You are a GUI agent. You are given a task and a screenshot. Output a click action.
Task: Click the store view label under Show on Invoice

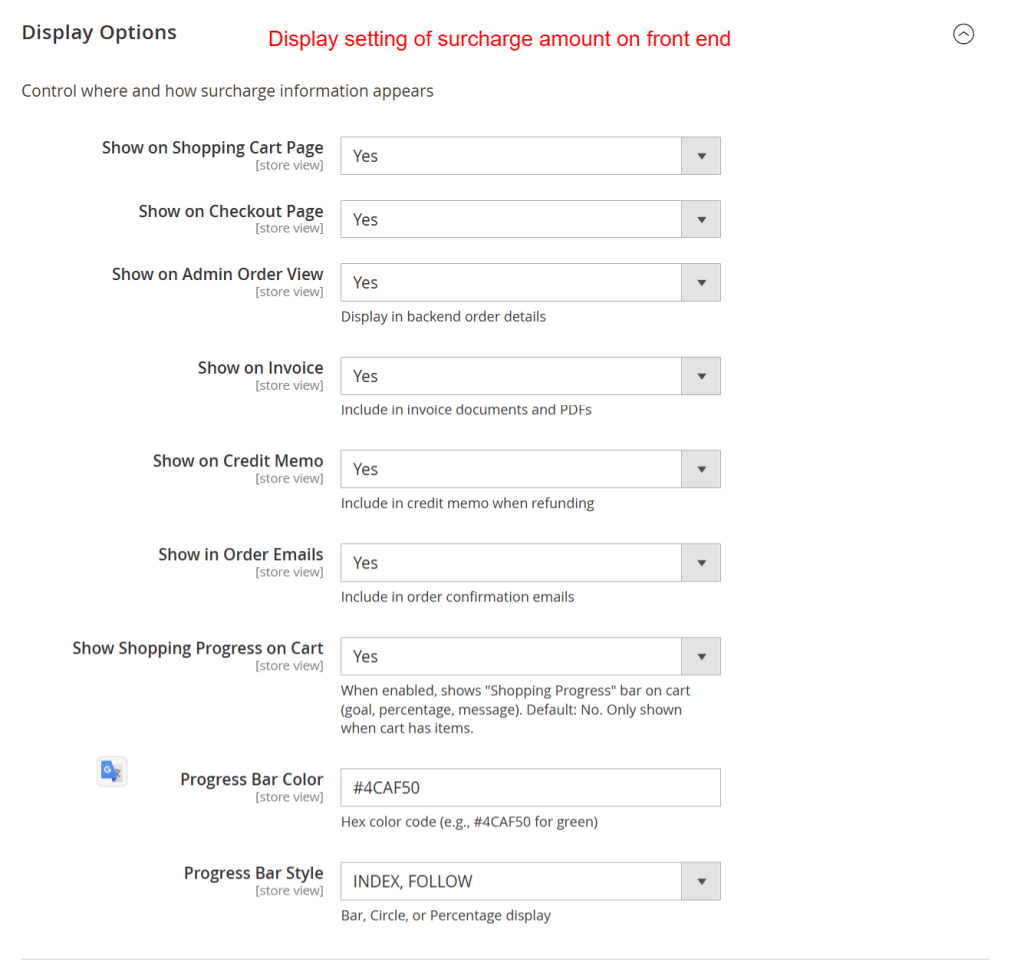(x=289, y=384)
